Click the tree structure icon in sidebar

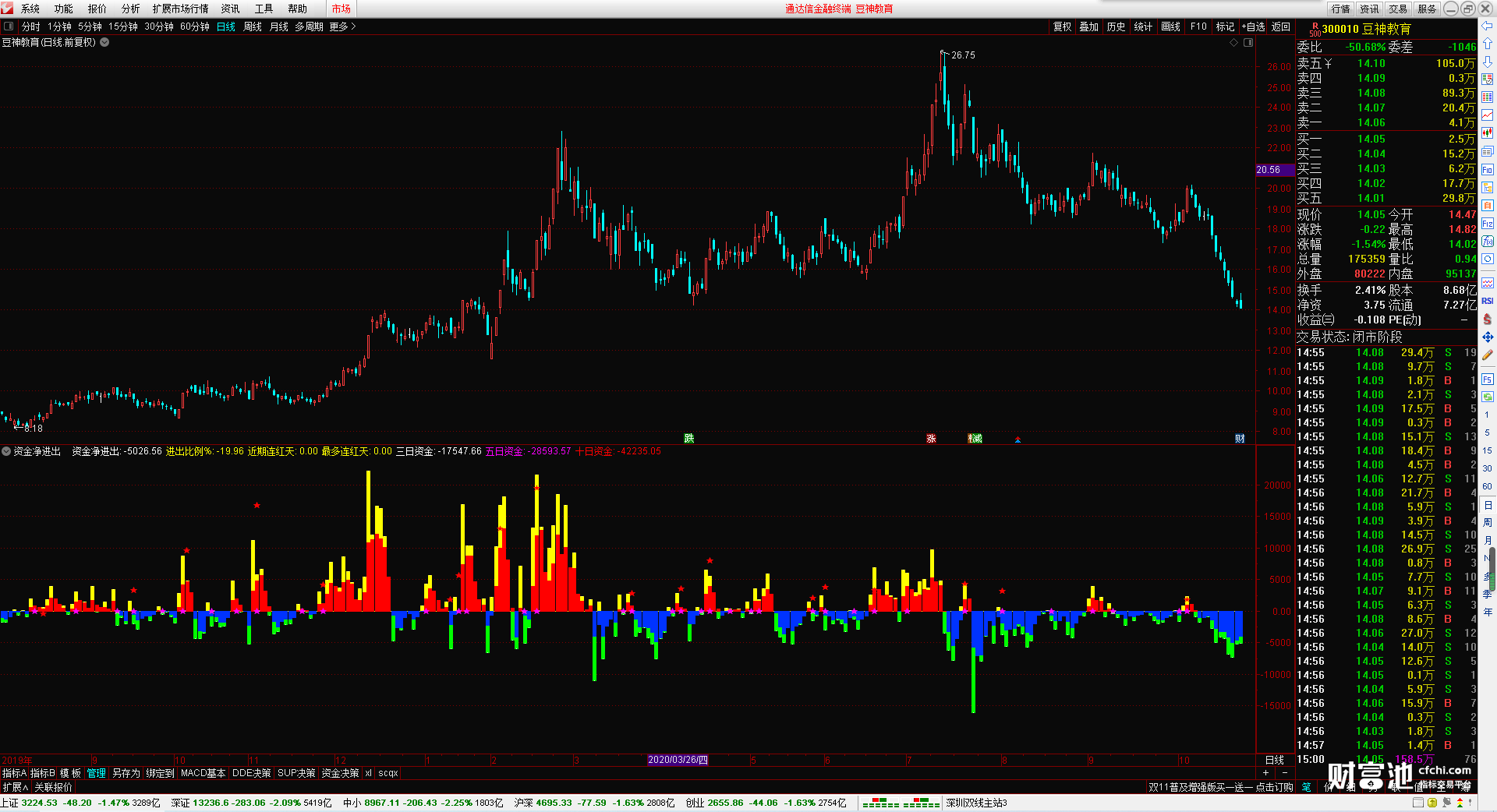click(x=1488, y=188)
